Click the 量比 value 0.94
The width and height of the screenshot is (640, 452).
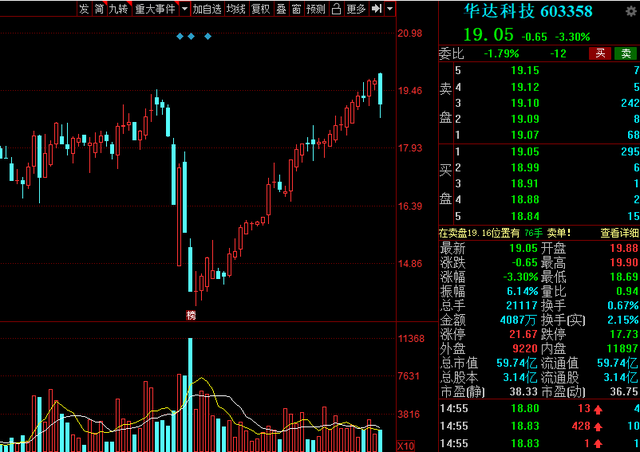[x=627, y=291]
